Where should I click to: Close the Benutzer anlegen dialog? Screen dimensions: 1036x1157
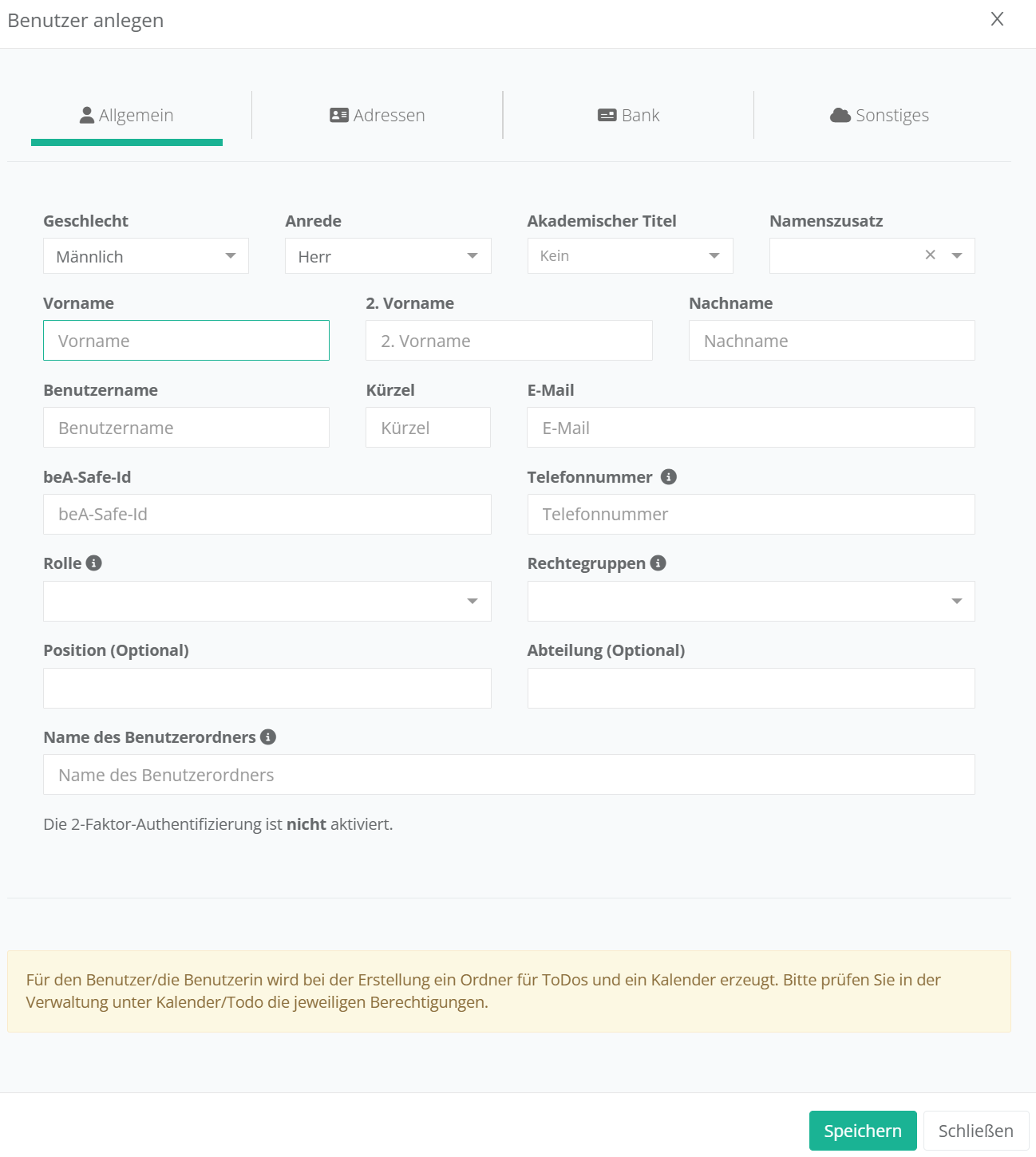coord(997,19)
